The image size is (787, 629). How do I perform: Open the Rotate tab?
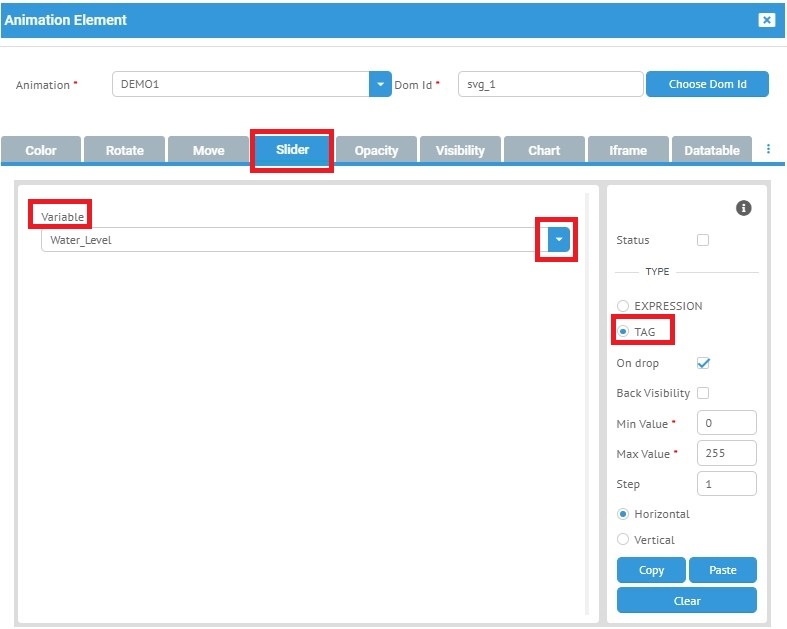pyautogui.click(x=125, y=150)
